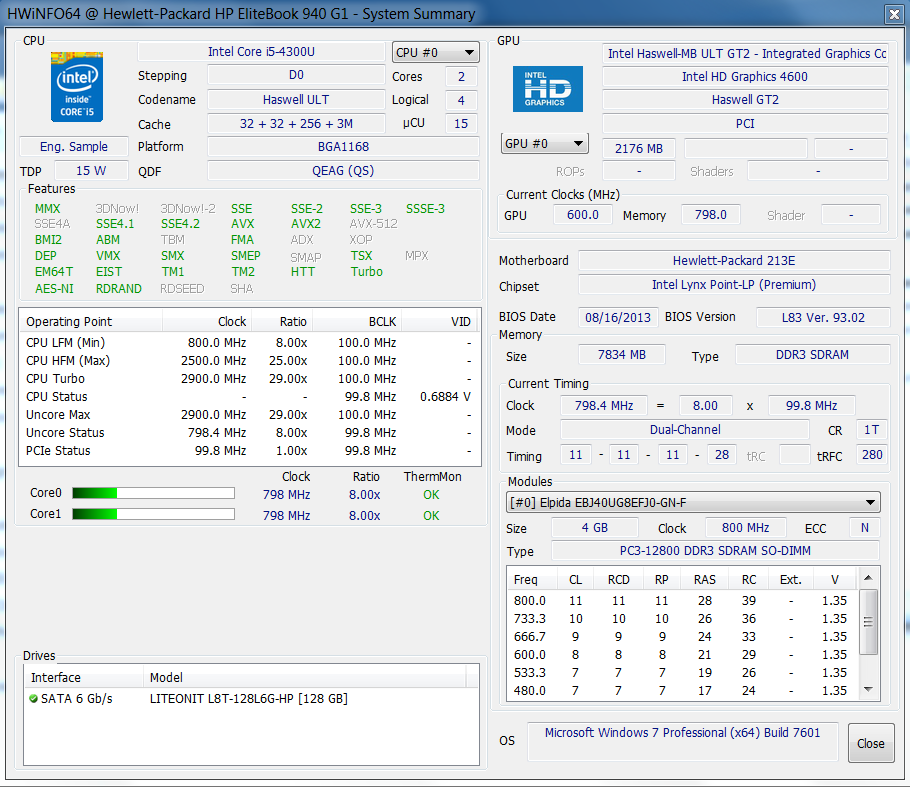Select the PCIe Status row

point(250,450)
